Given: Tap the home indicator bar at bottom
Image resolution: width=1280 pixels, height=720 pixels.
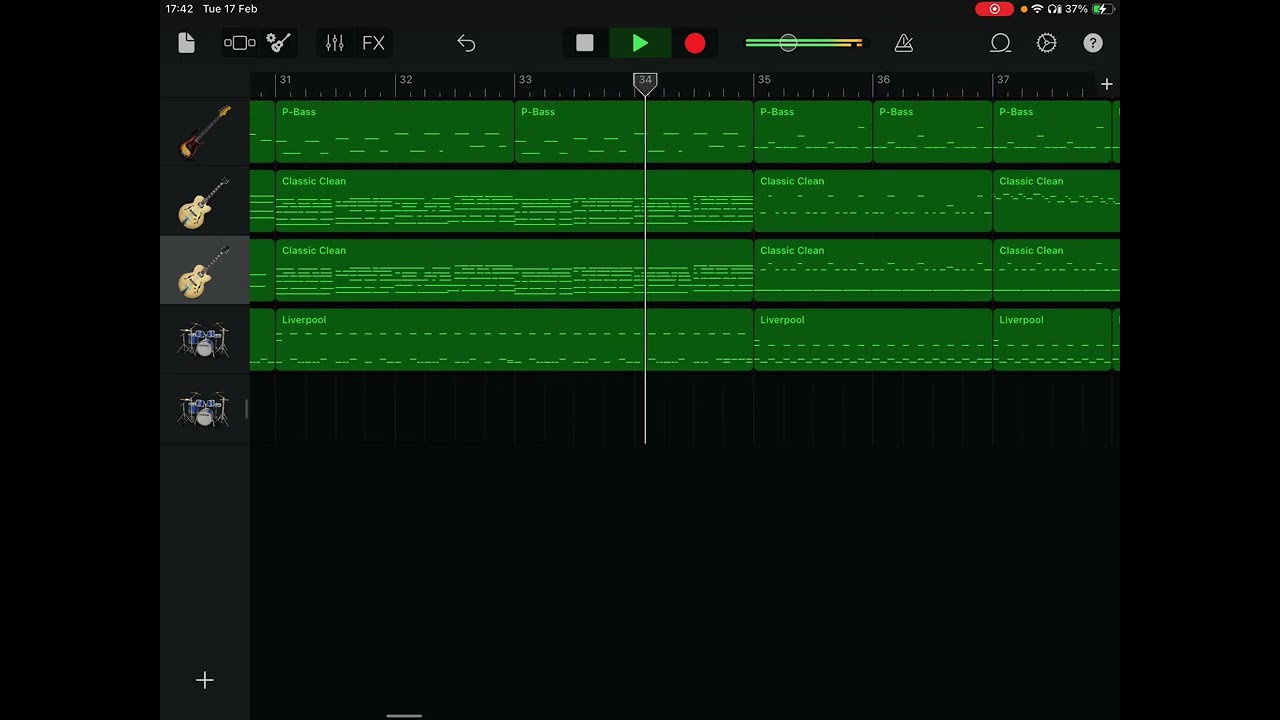Looking at the screenshot, I should (x=404, y=715).
